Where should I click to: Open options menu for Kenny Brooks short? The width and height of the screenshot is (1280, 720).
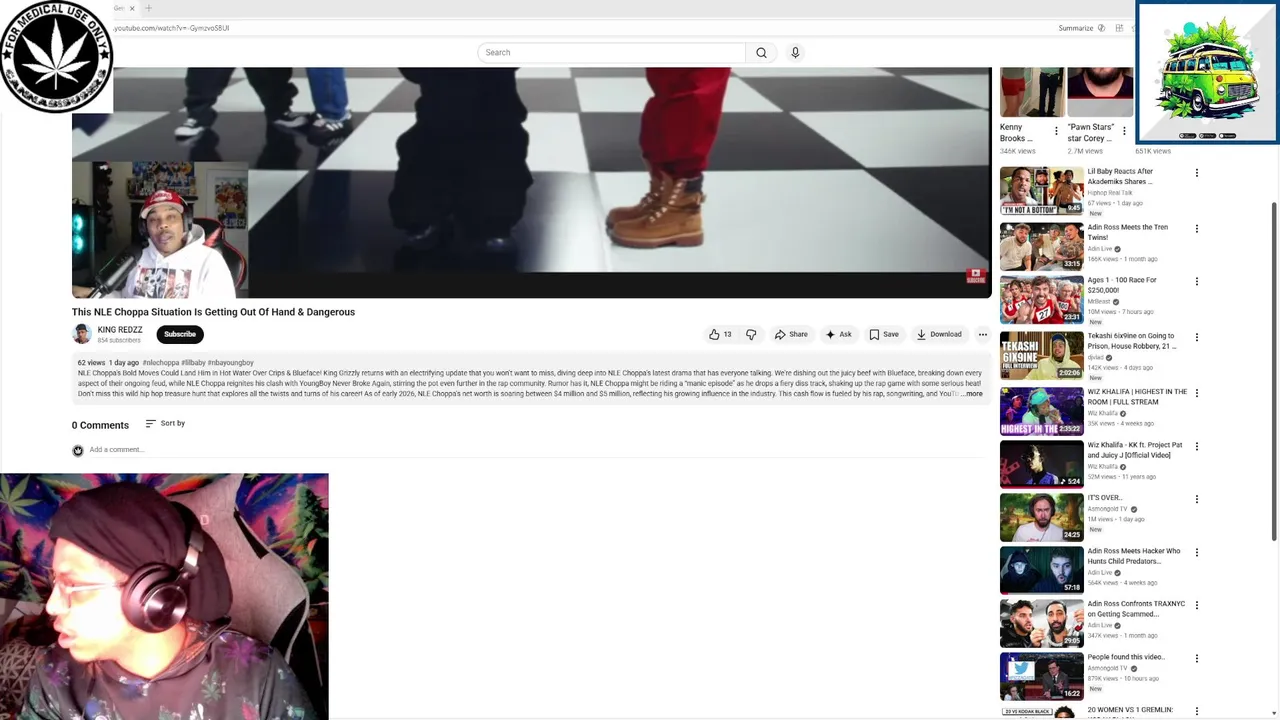tap(1056, 131)
